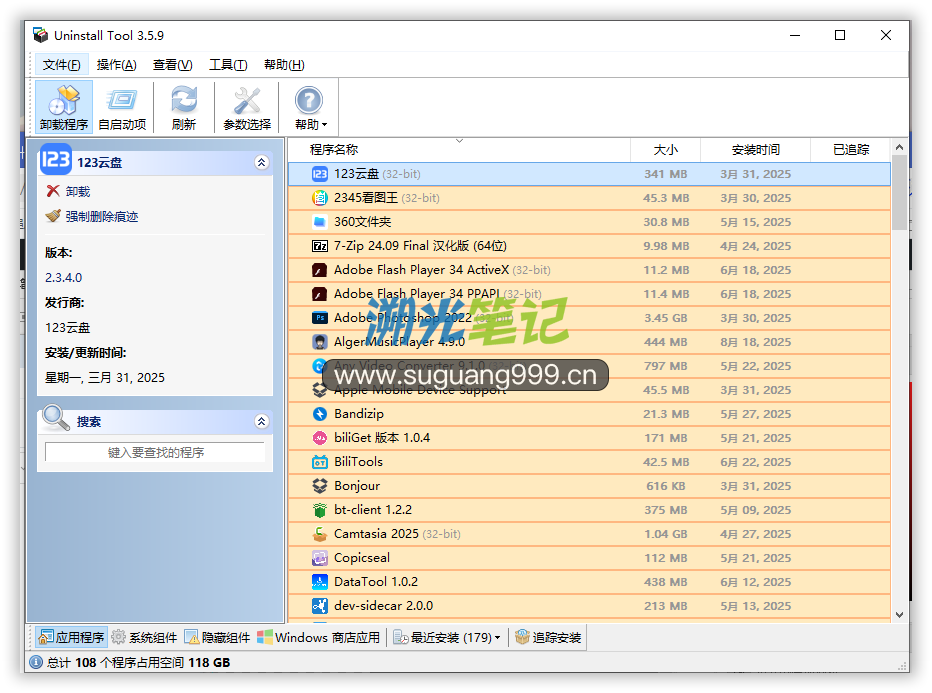The image size is (932, 693).
Task: Expand the 最近安装 (179) dropdown
Action: 497,638
